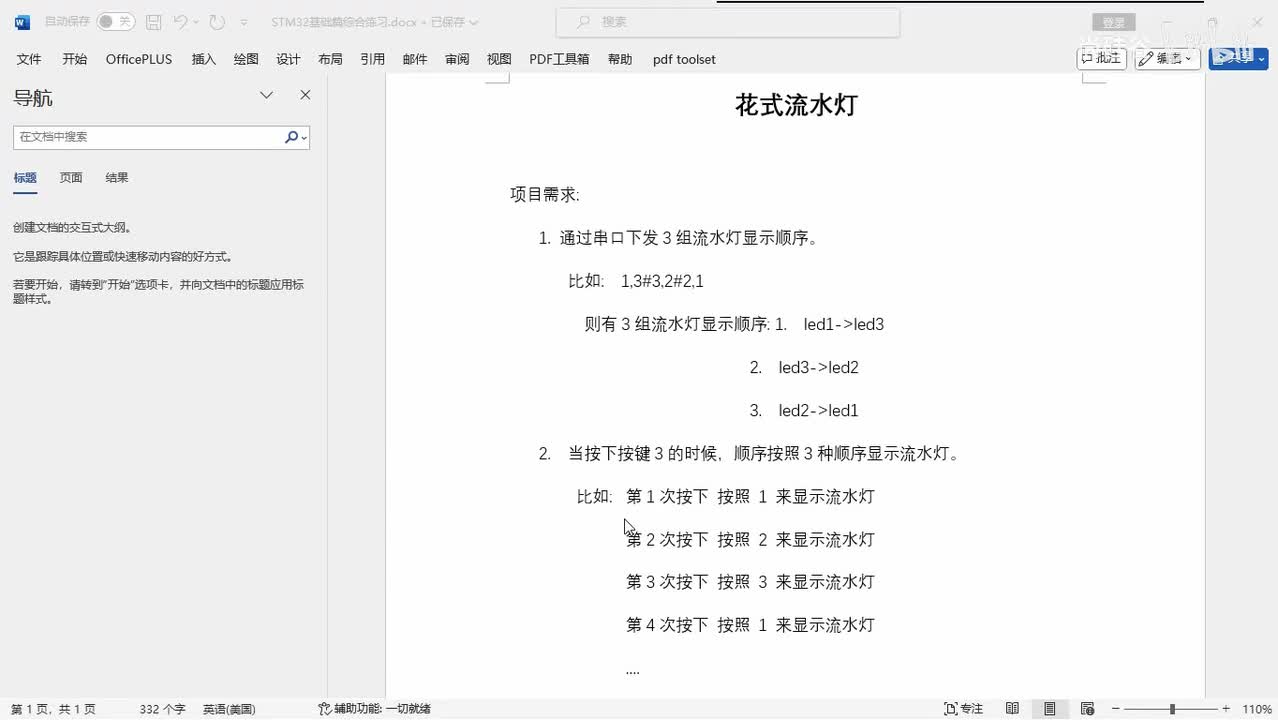The image size is (1278, 720).
Task: Open the navigation pane options chevron
Action: click(267, 95)
